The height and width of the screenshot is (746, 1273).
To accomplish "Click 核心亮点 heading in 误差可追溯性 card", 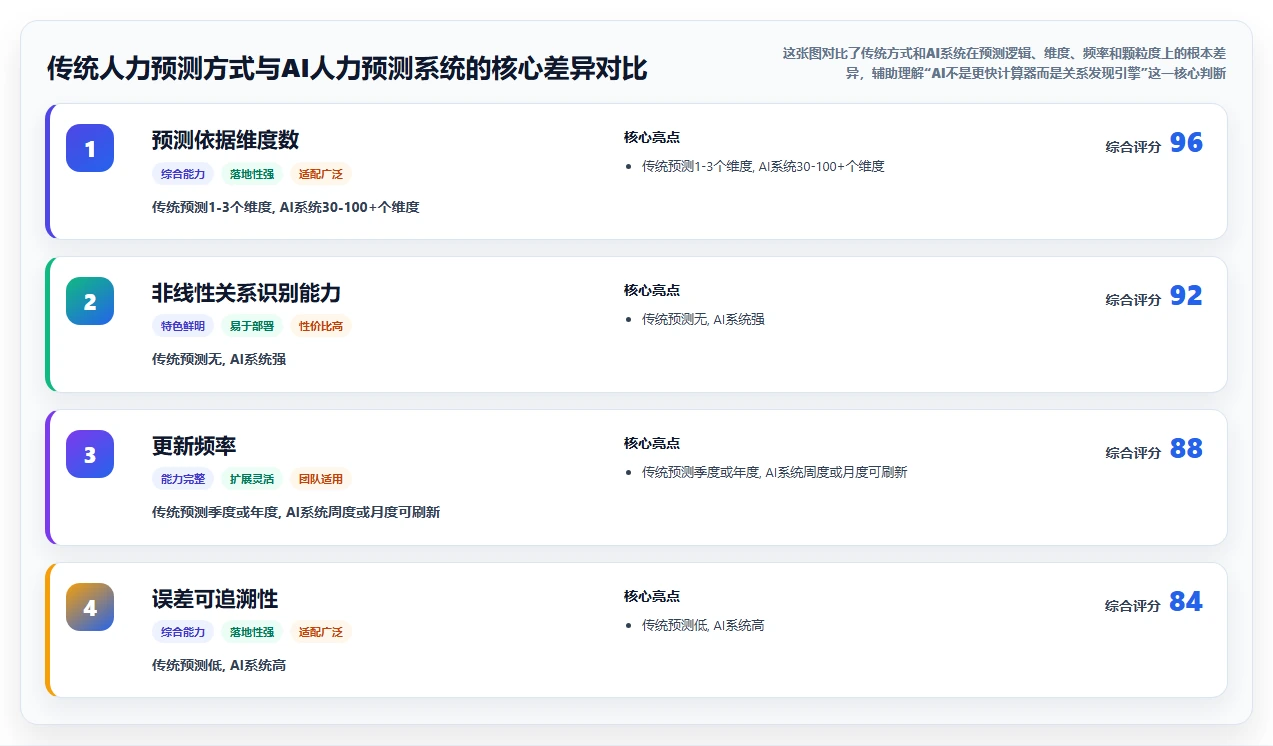I will pos(652,596).
